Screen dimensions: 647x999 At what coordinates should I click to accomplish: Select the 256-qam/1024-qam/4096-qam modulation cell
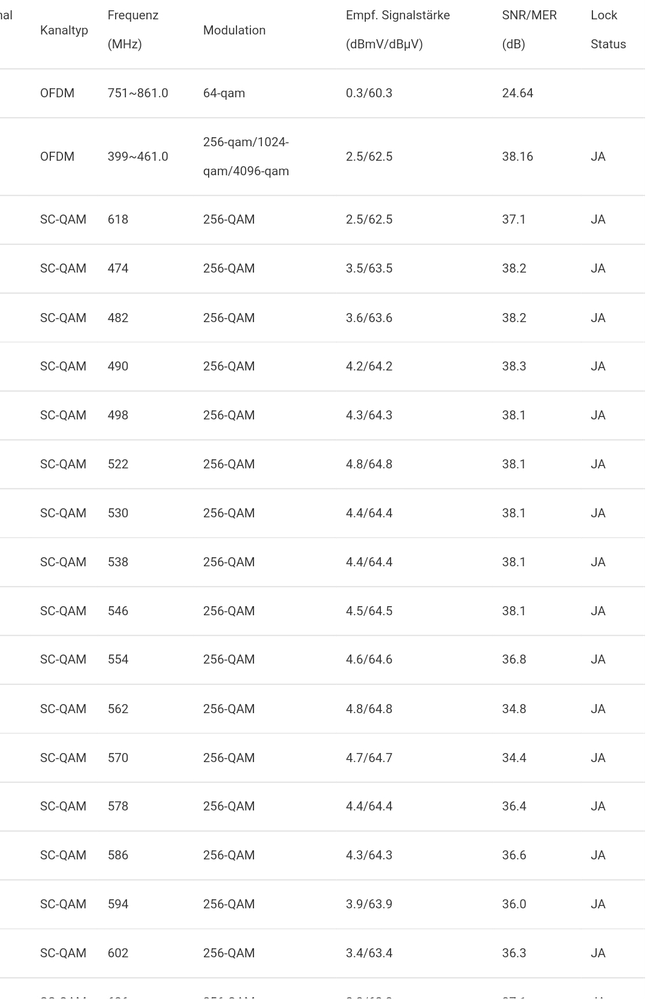coord(246,156)
